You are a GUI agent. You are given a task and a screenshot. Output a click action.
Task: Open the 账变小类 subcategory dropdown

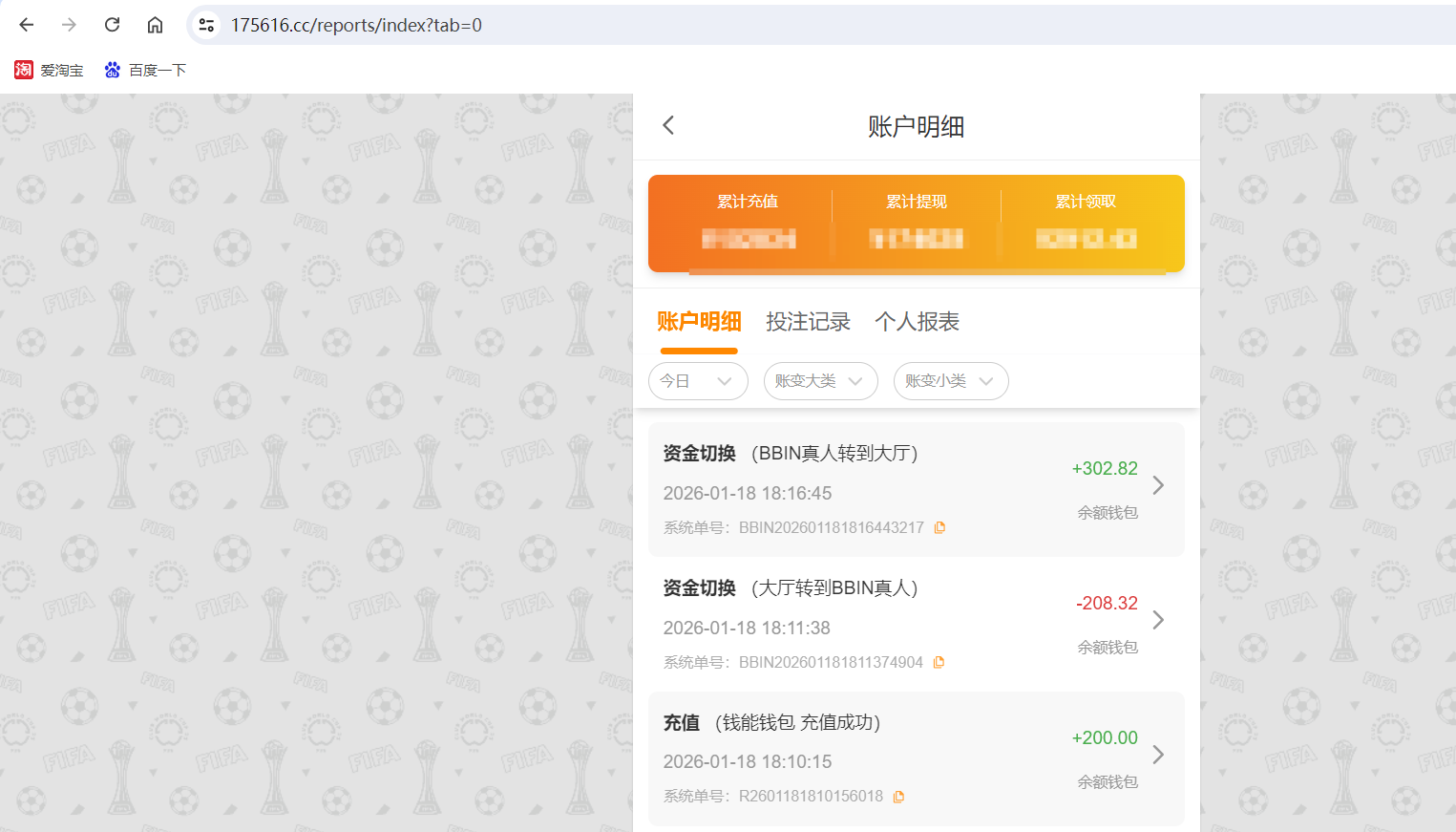pos(951,381)
